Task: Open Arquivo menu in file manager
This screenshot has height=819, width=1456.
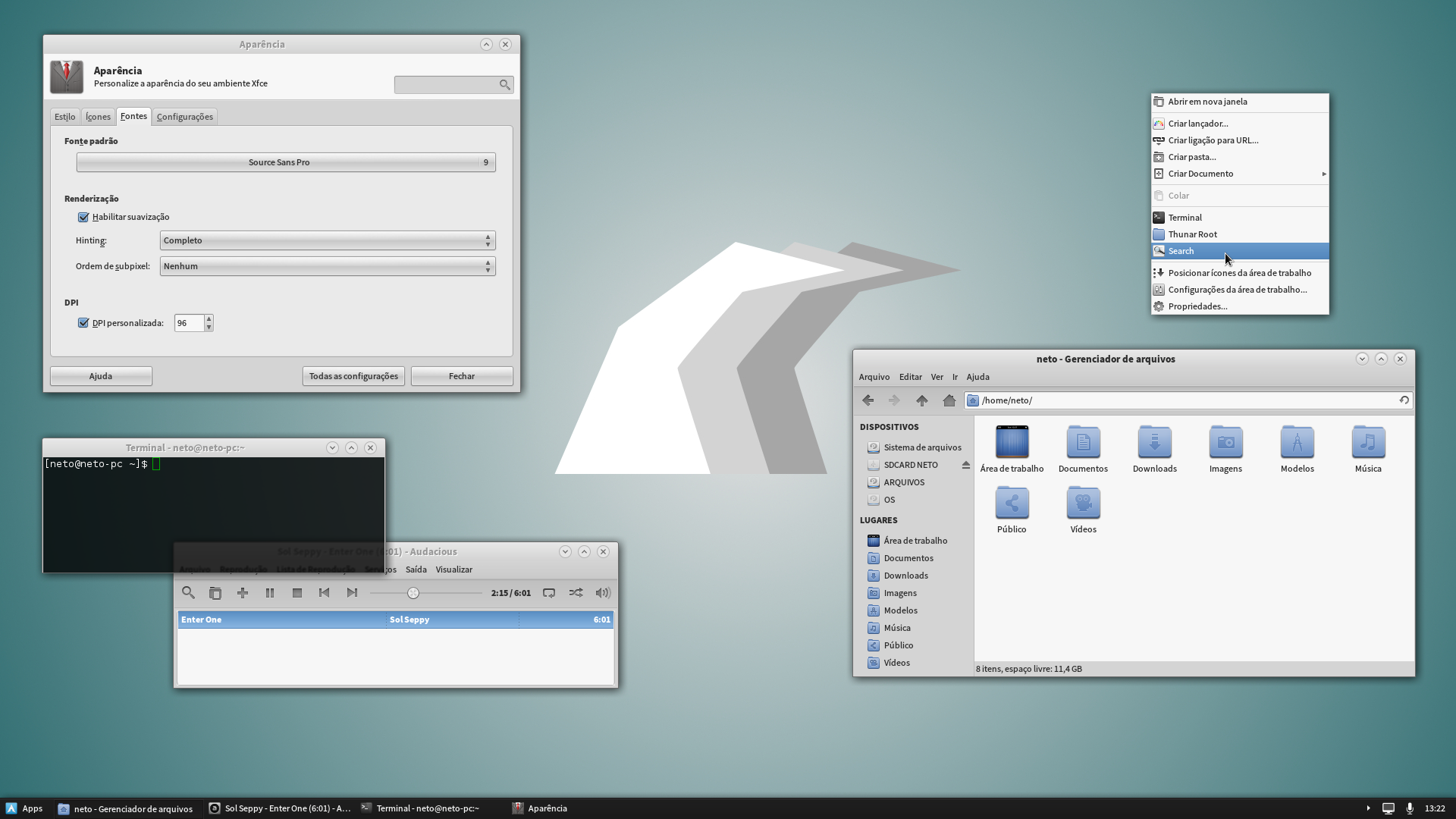Action: [874, 377]
